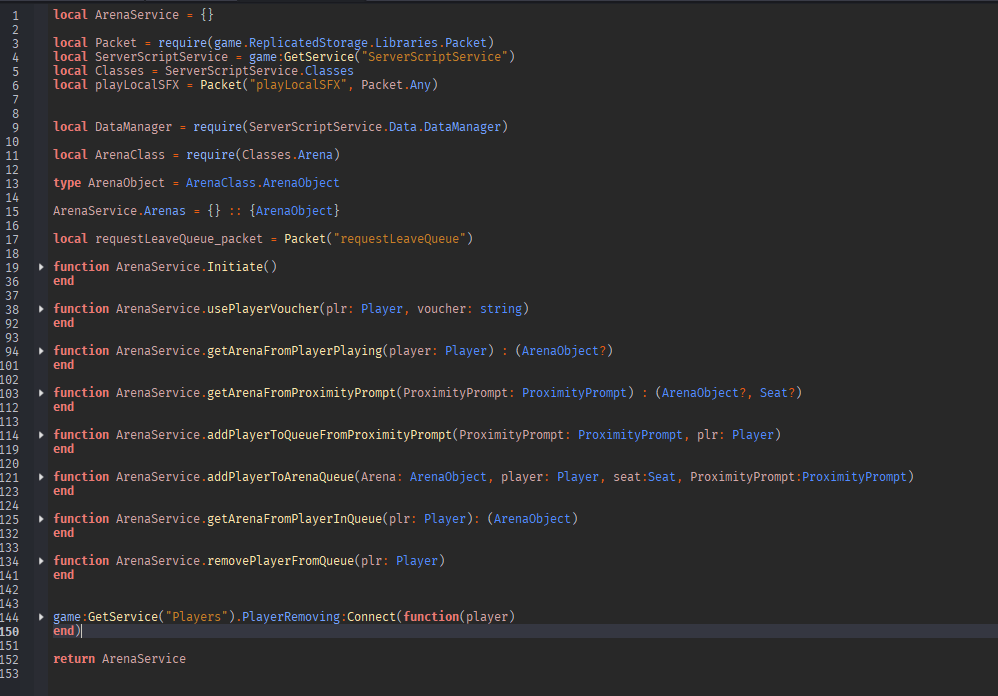Click 'end)' on line 150
This screenshot has width=998, height=696.
click(67, 630)
